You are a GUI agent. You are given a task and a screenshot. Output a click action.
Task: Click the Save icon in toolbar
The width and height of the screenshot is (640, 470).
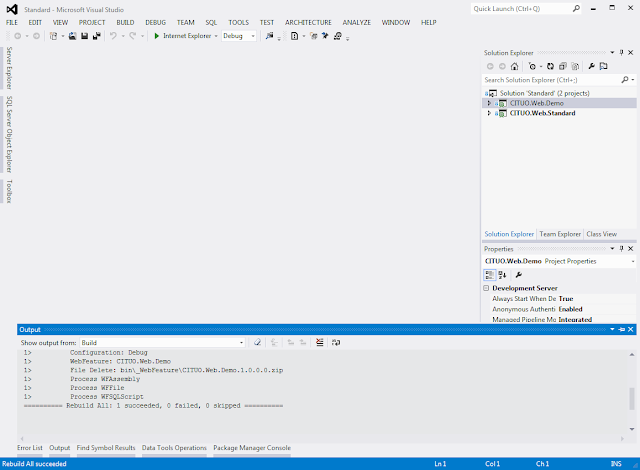click(84, 36)
